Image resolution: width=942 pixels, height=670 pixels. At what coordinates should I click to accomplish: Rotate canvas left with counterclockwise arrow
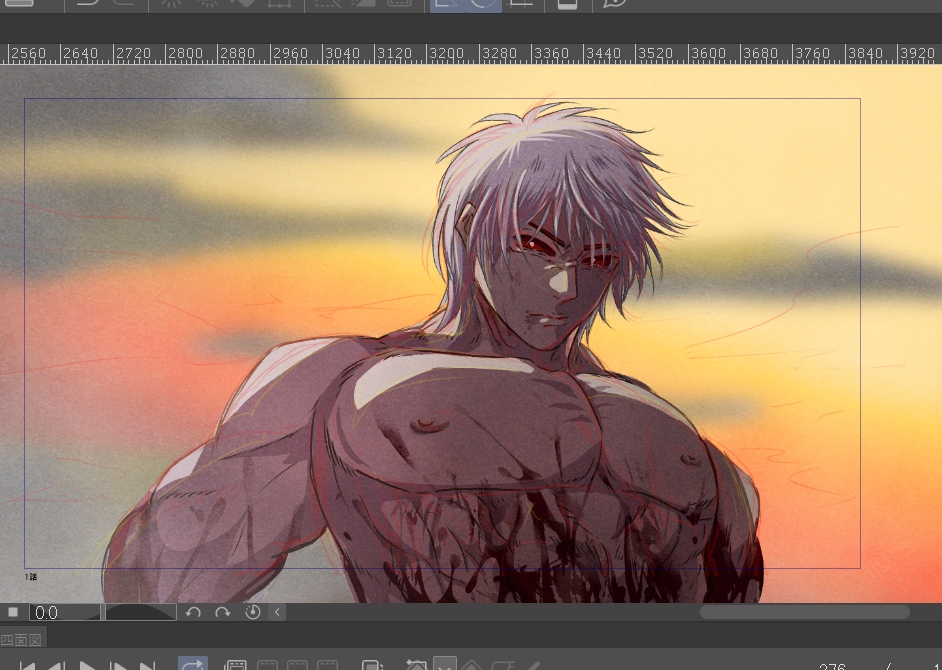[x=194, y=612]
